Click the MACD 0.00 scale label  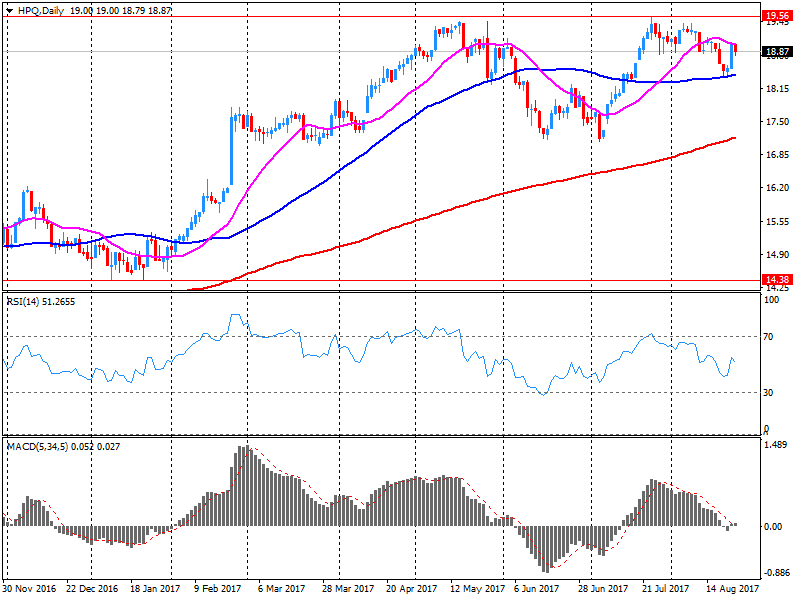point(773,527)
